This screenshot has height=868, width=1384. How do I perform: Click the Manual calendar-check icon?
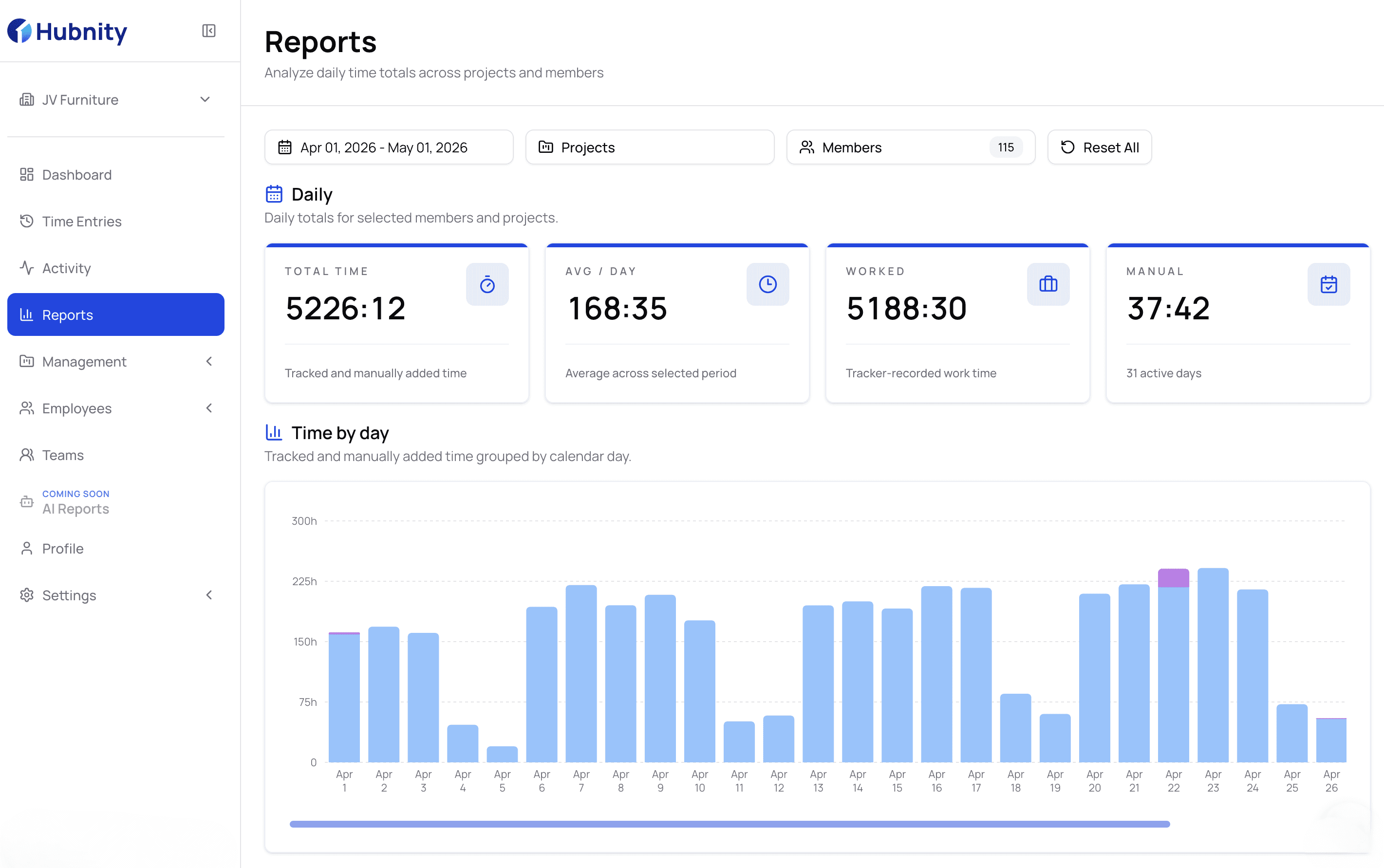pos(1328,284)
